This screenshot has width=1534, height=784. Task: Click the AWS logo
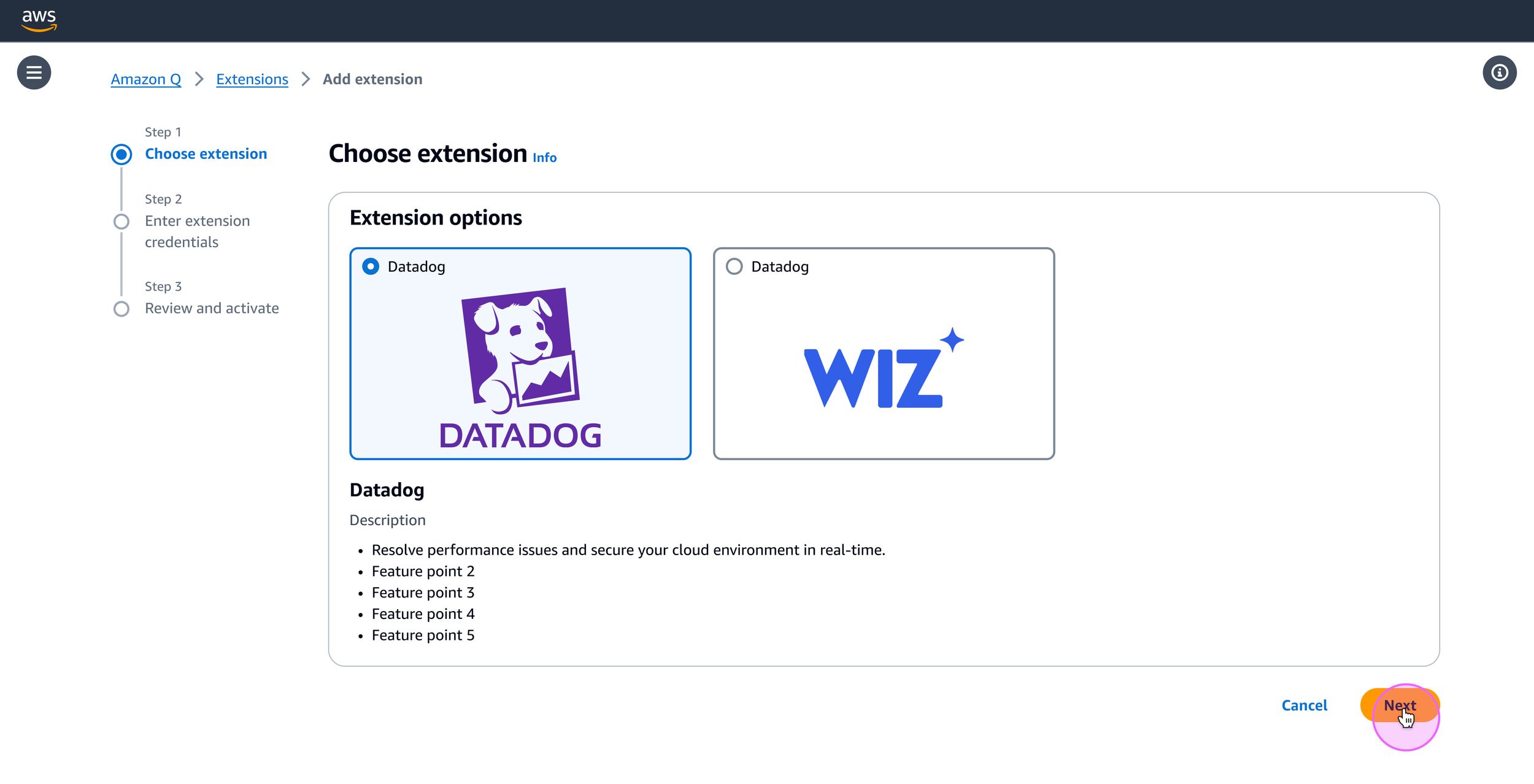coord(39,20)
